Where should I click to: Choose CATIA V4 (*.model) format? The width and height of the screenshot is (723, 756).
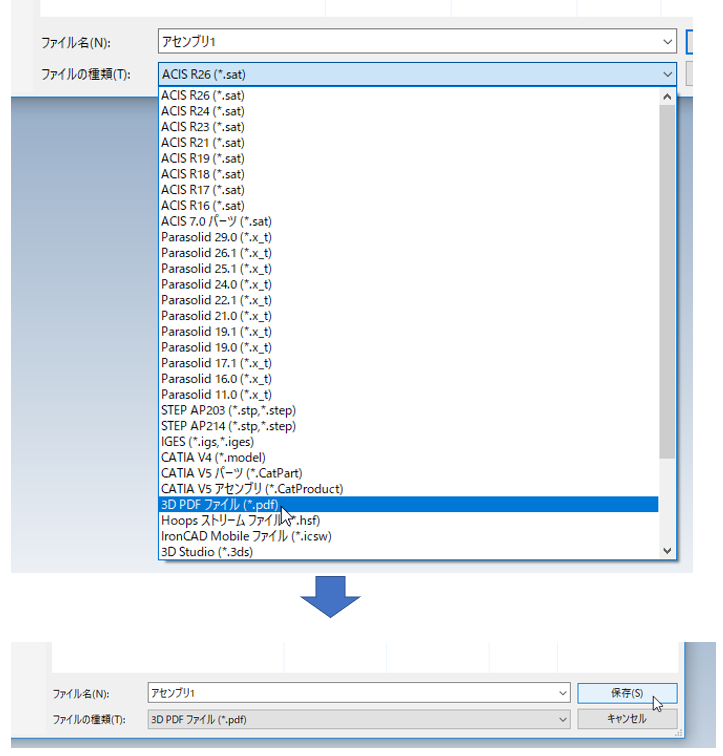tap(408, 458)
